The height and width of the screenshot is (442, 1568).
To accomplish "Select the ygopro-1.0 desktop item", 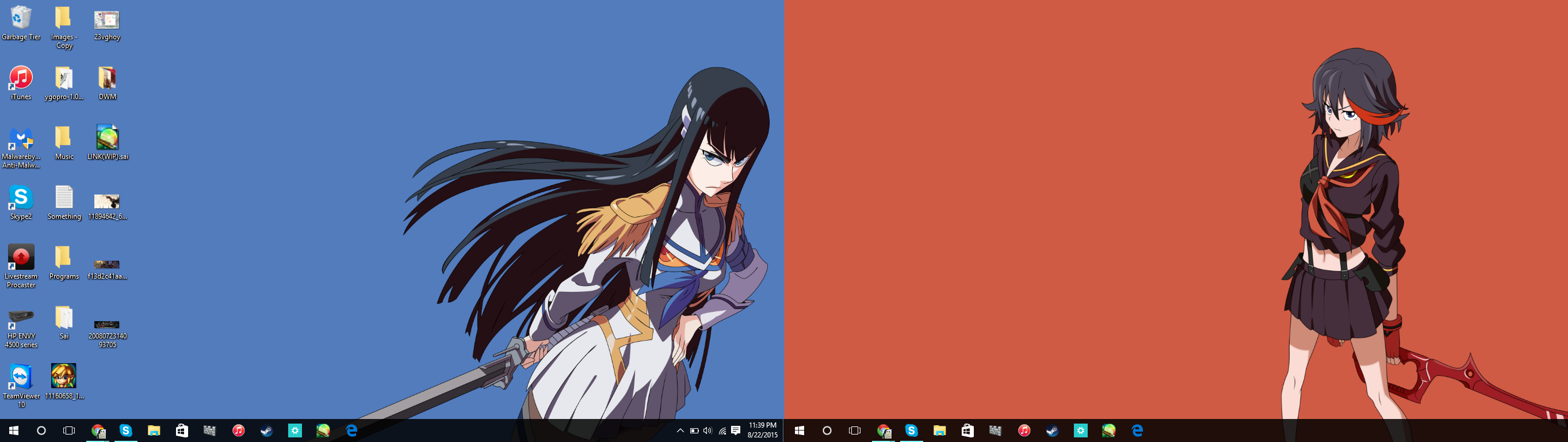I will [x=64, y=83].
